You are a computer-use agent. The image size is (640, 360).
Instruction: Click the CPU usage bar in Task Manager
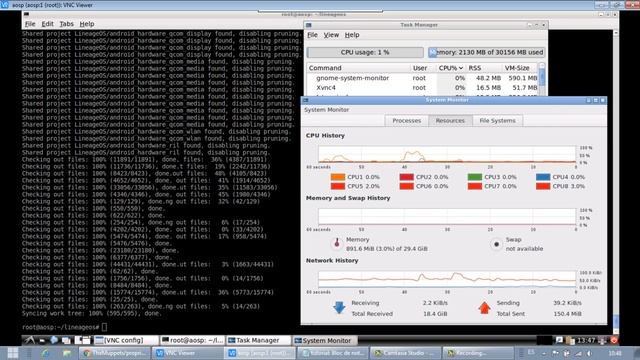365,52
